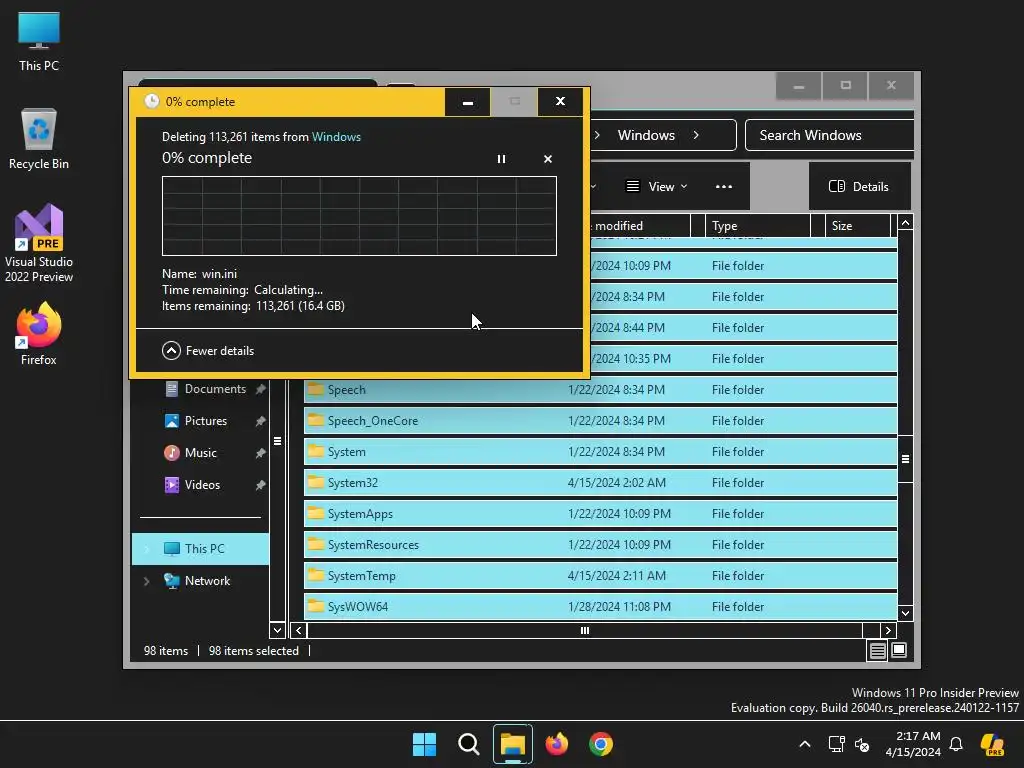Unpin Music using its pin icon
The image size is (1024, 768).
(260, 453)
